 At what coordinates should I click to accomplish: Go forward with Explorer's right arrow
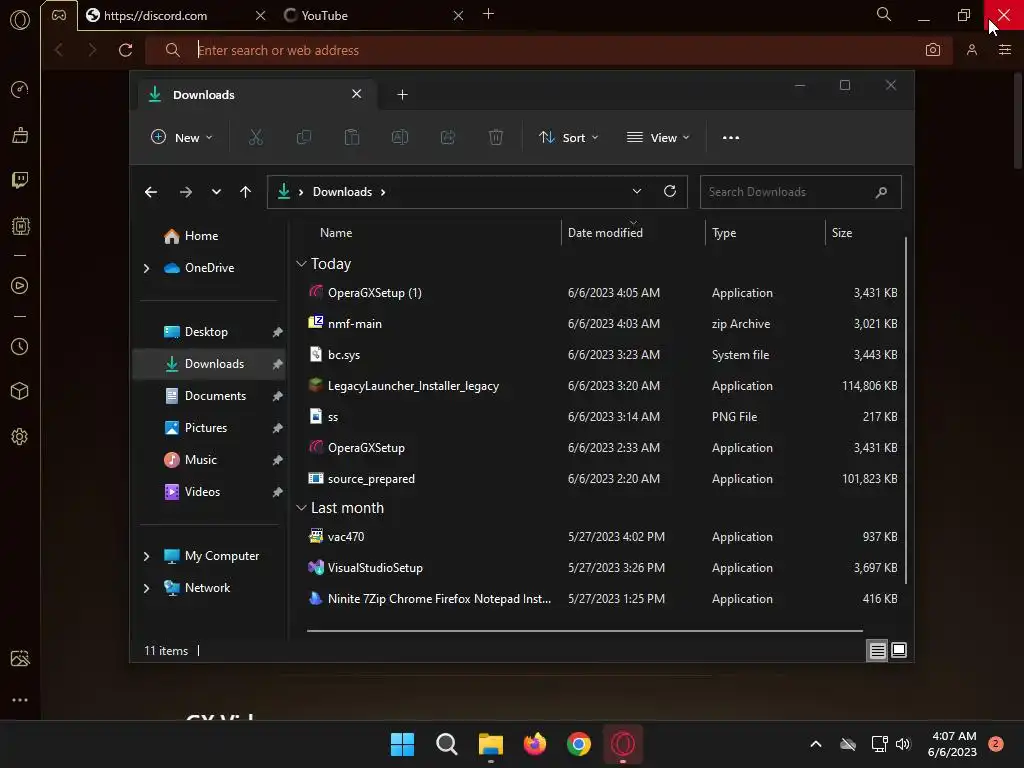(x=185, y=192)
